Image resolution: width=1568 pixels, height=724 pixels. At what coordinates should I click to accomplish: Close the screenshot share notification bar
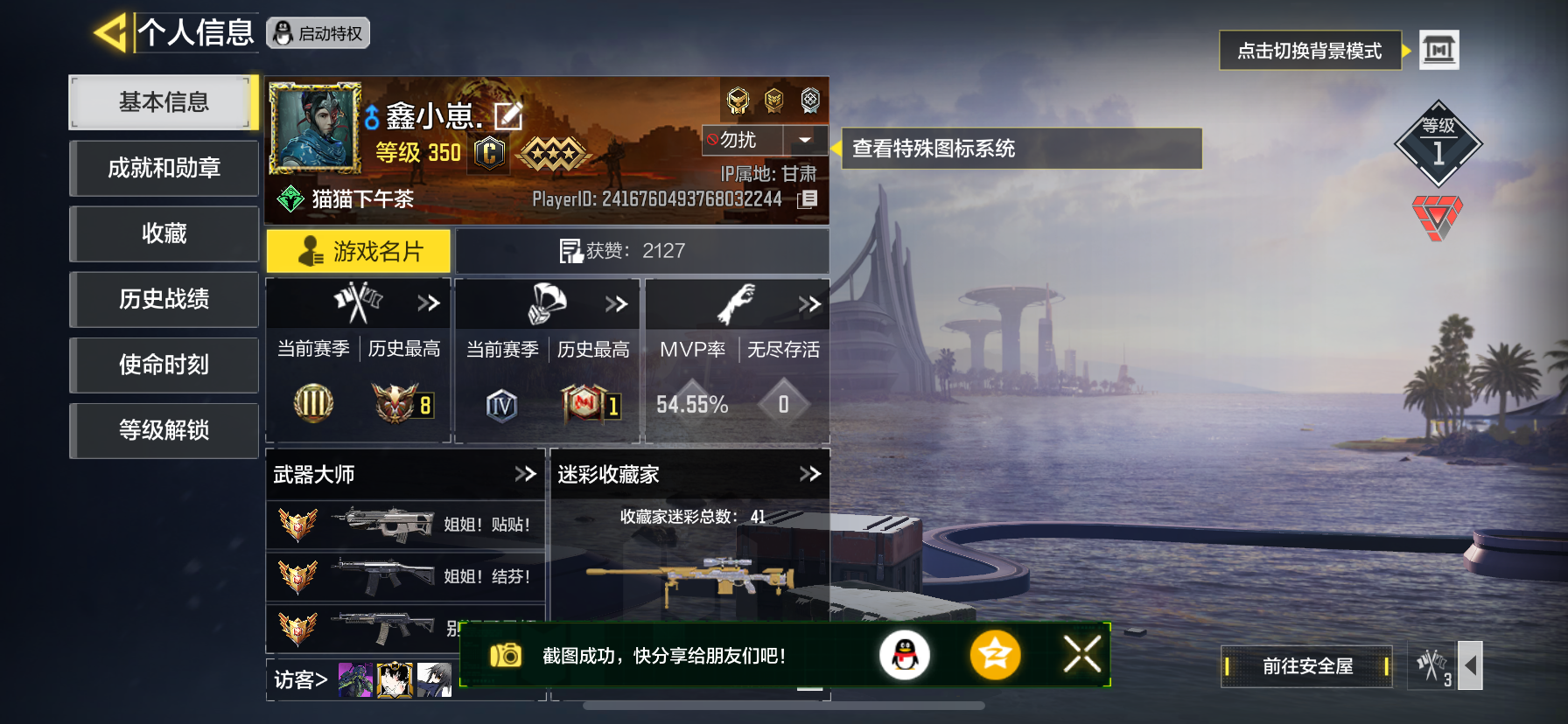click(x=1081, y=654)
